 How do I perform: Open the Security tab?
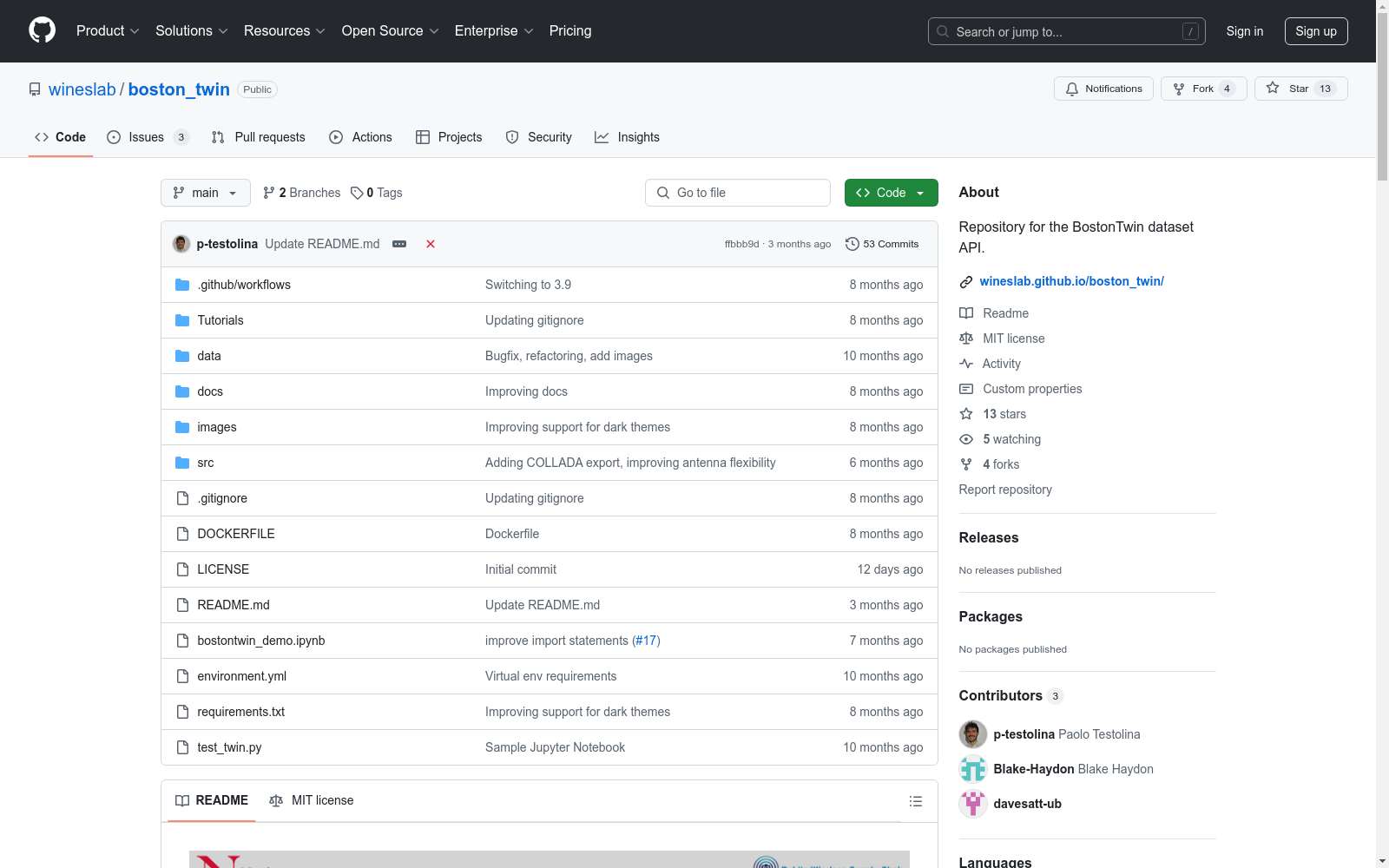[539, 137]
